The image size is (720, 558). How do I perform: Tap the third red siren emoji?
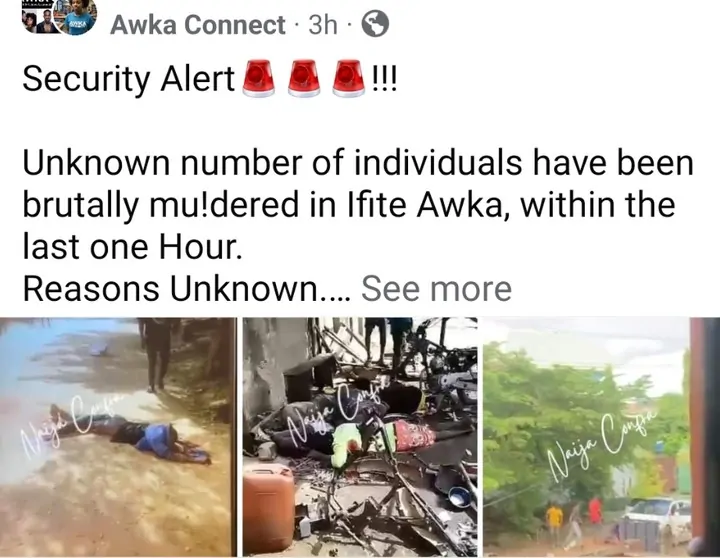[x=349, y=78]
